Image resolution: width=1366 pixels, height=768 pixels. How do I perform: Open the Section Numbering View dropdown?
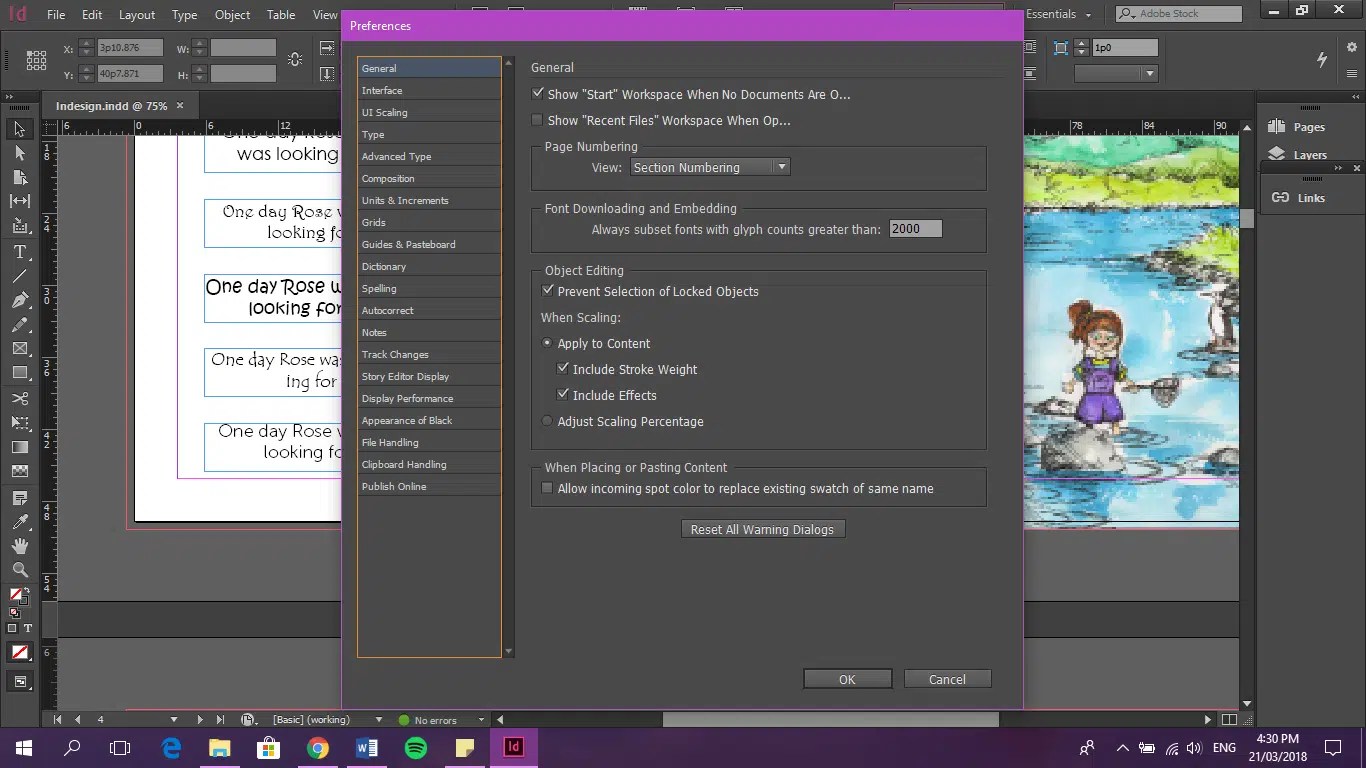click(x=782, y=167)
